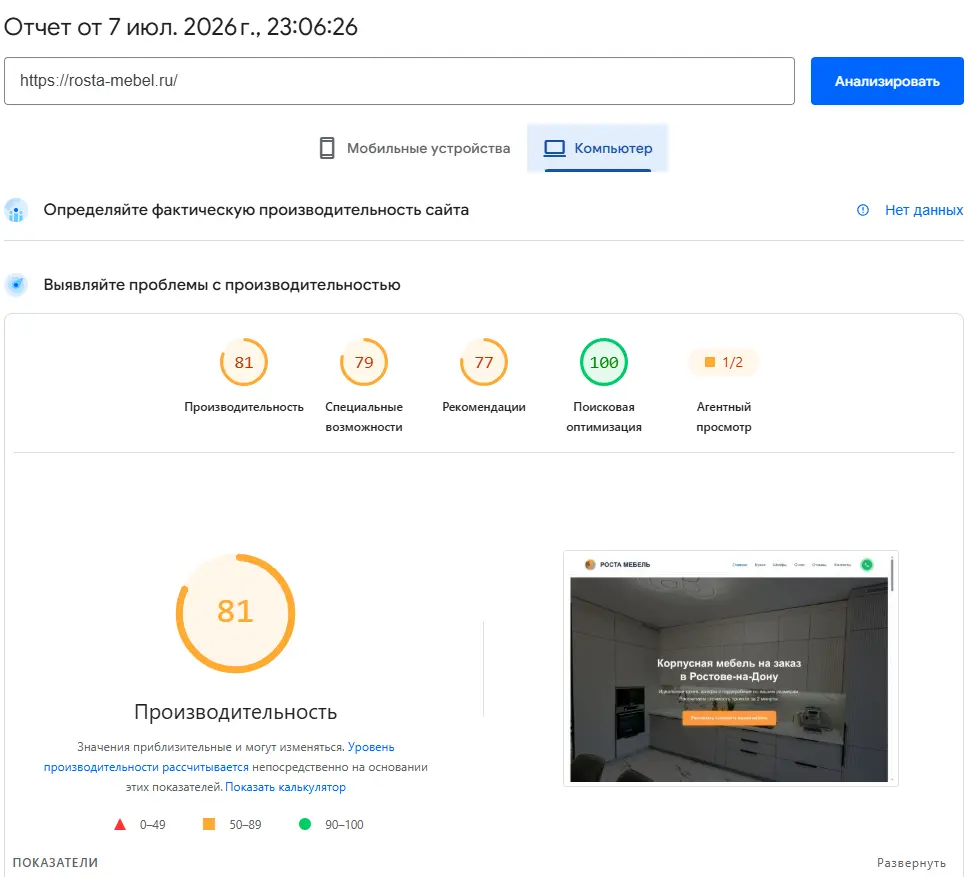969x877 pixels.
Task: Click the orange square 50–89 legend icon
Action: [209, 824]
